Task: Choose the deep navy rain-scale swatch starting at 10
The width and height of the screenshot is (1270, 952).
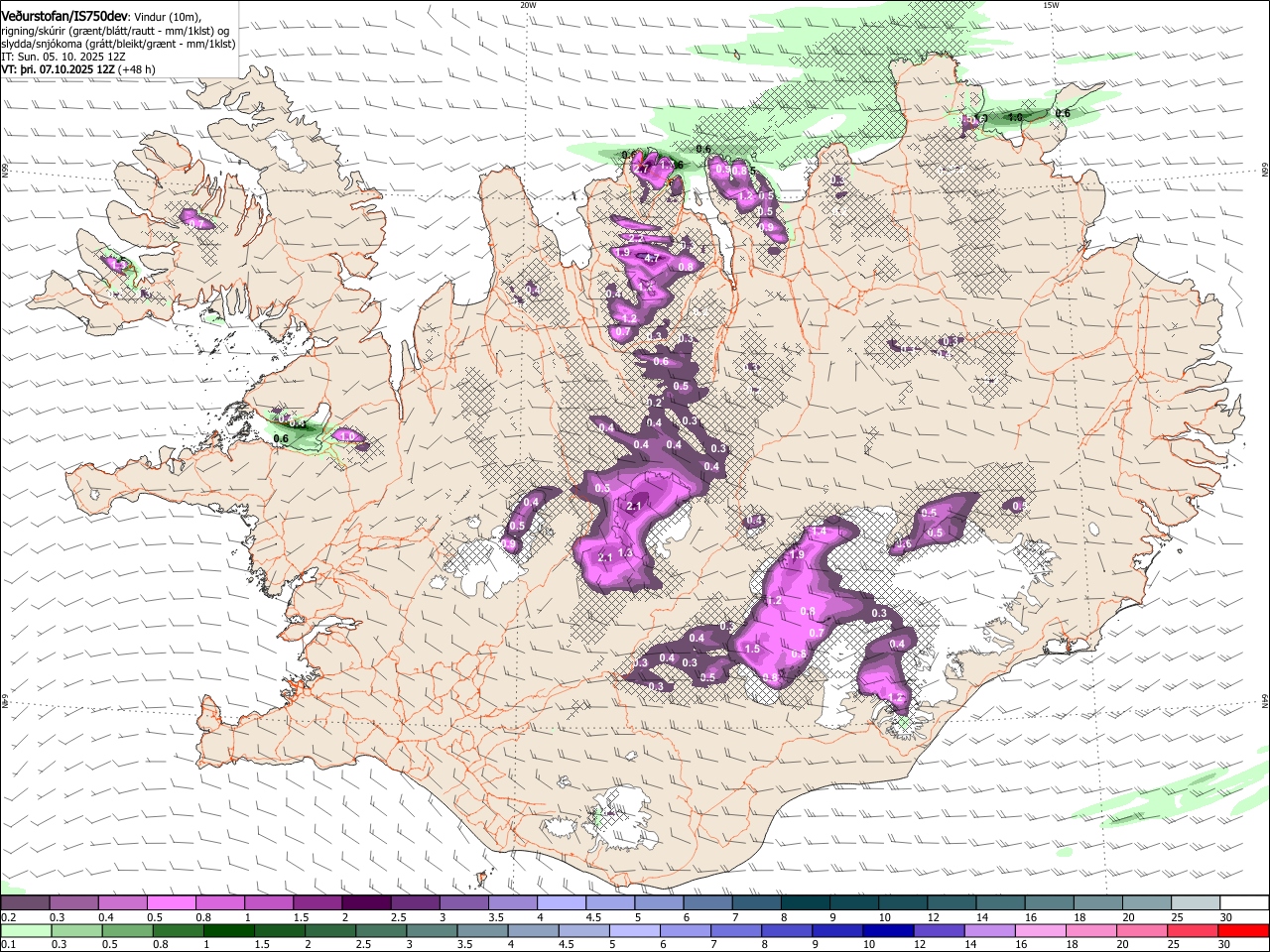Action: 888,931
